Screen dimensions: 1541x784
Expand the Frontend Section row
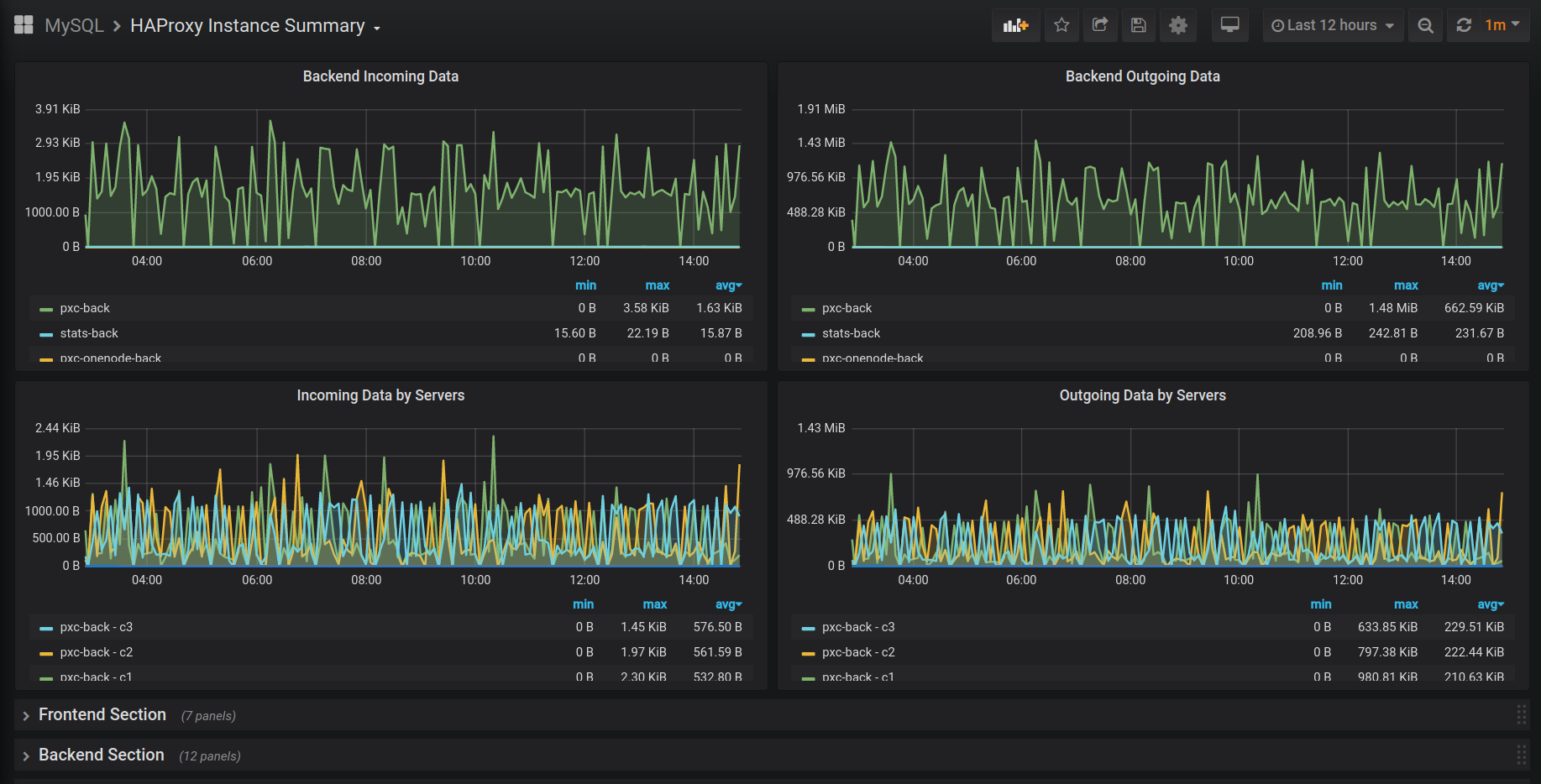point(102,714)
